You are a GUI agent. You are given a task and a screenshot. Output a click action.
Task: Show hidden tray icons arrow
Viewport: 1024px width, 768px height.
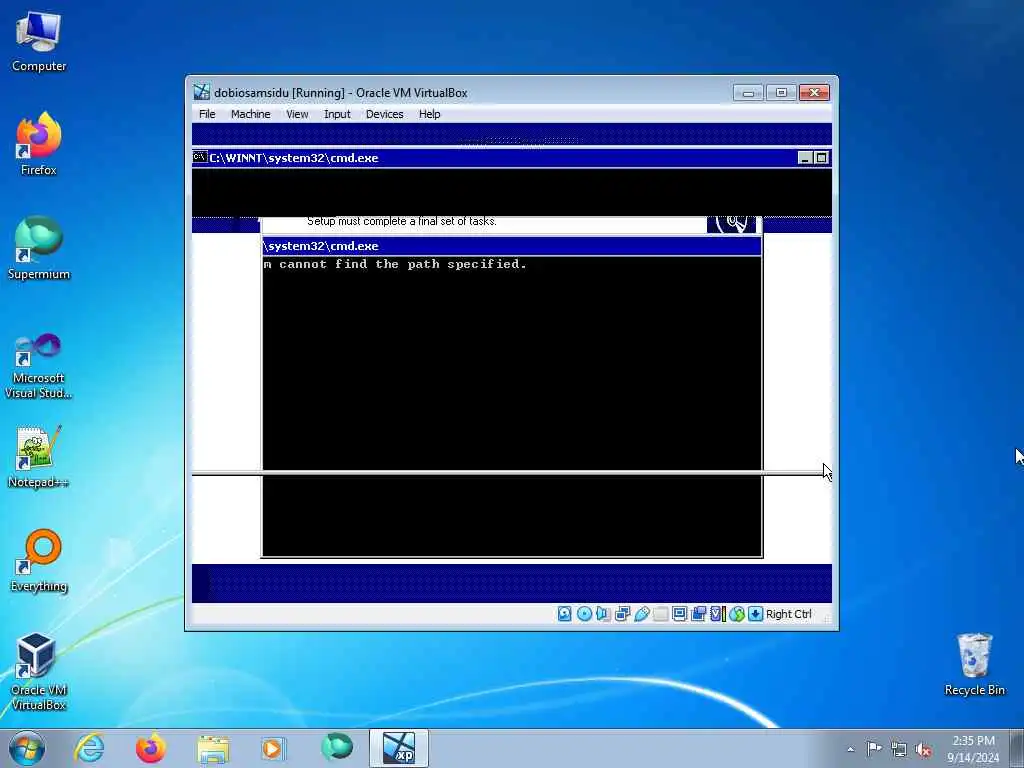[x=850, y=749]
